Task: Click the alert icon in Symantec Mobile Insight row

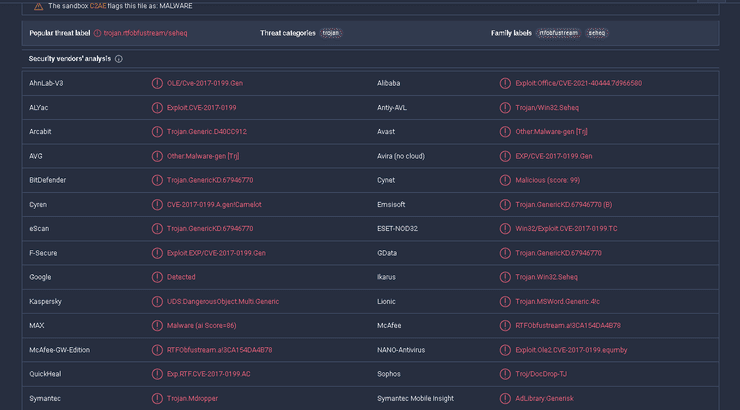Action: [x=505, y=399]
